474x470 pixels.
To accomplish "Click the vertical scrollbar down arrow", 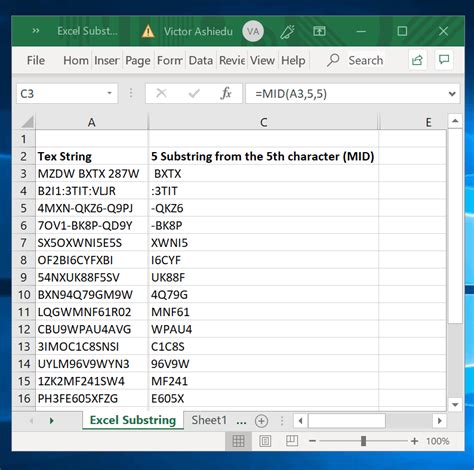I will pyautogui.click(x=455, y=405).
